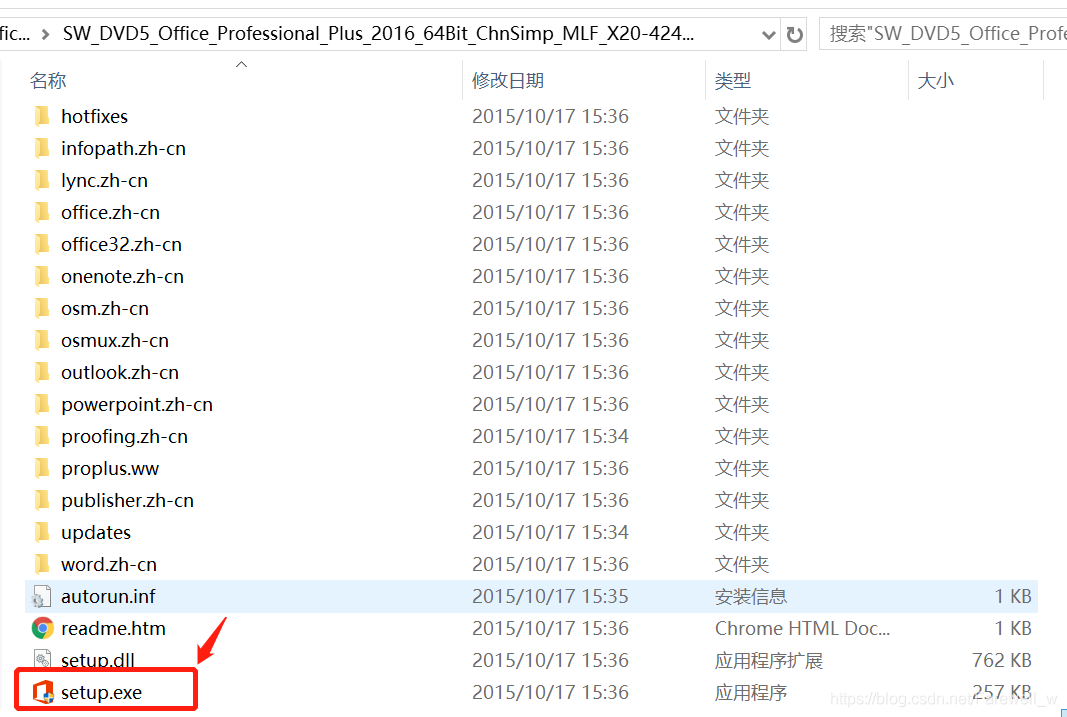Sort files by the 修改日期 column header
Viewport: 1067px width, 717px height.
[508, 80]
